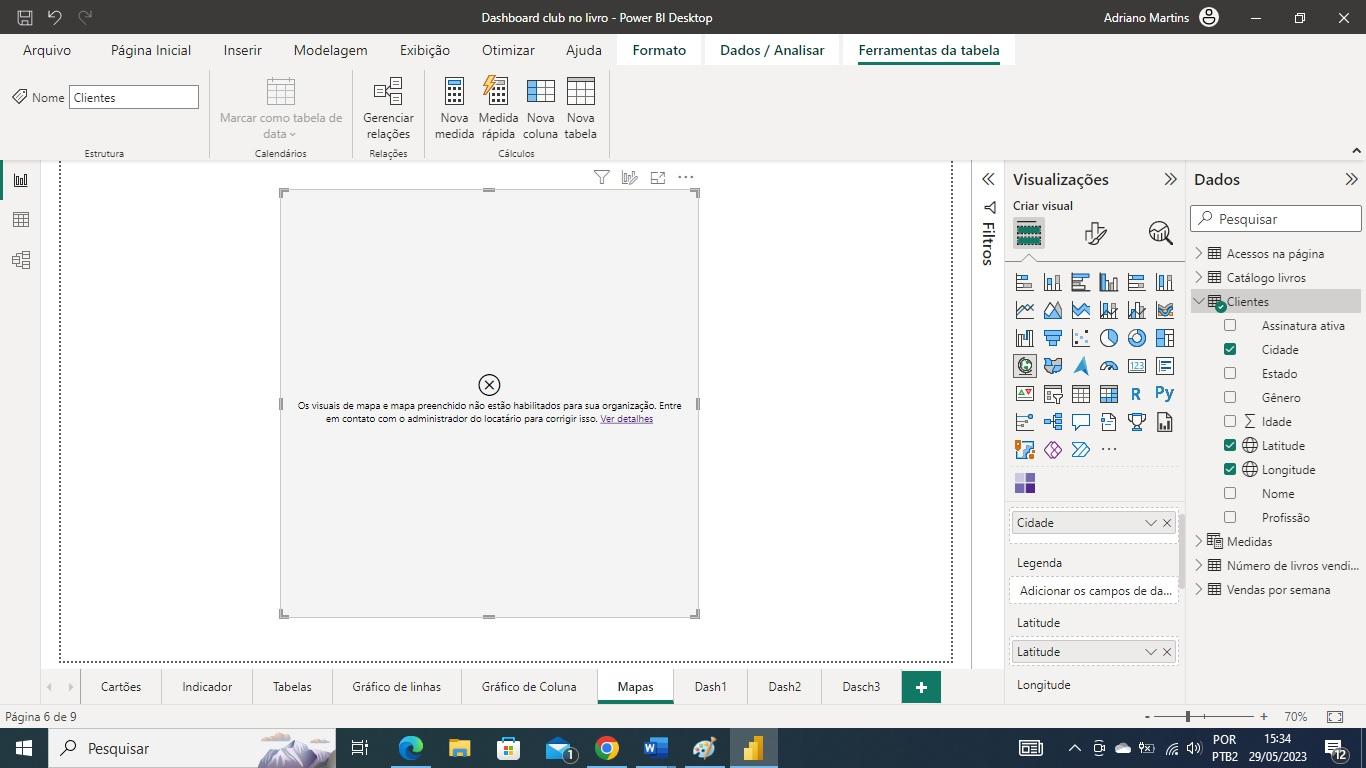
Task: Uncheck the Cidade field
Action: coord(1230,349)
